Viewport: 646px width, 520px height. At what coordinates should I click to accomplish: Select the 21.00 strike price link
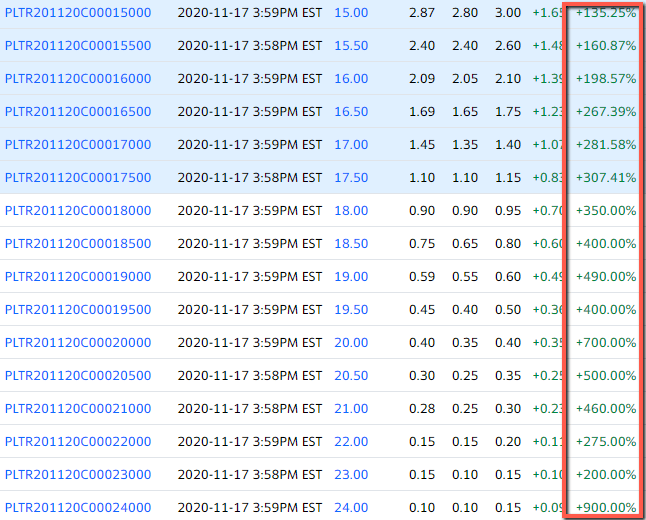(x=351, y=408)
